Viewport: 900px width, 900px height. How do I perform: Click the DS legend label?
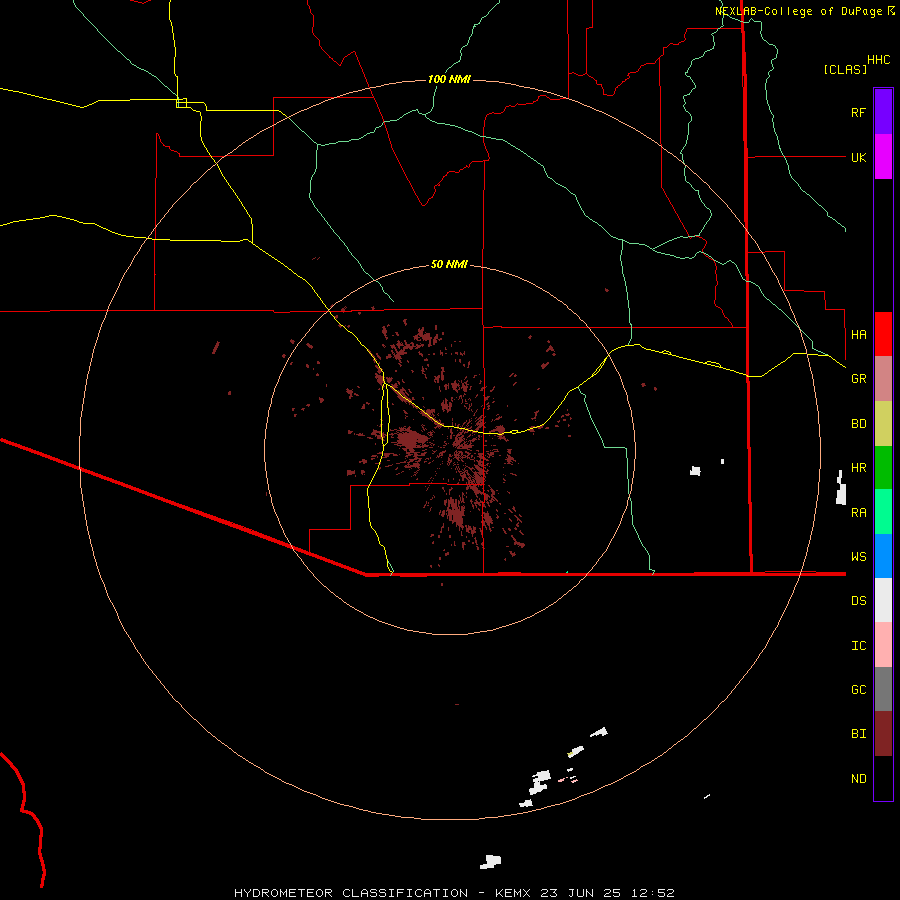pyautogui.click(x=858, y=601)
